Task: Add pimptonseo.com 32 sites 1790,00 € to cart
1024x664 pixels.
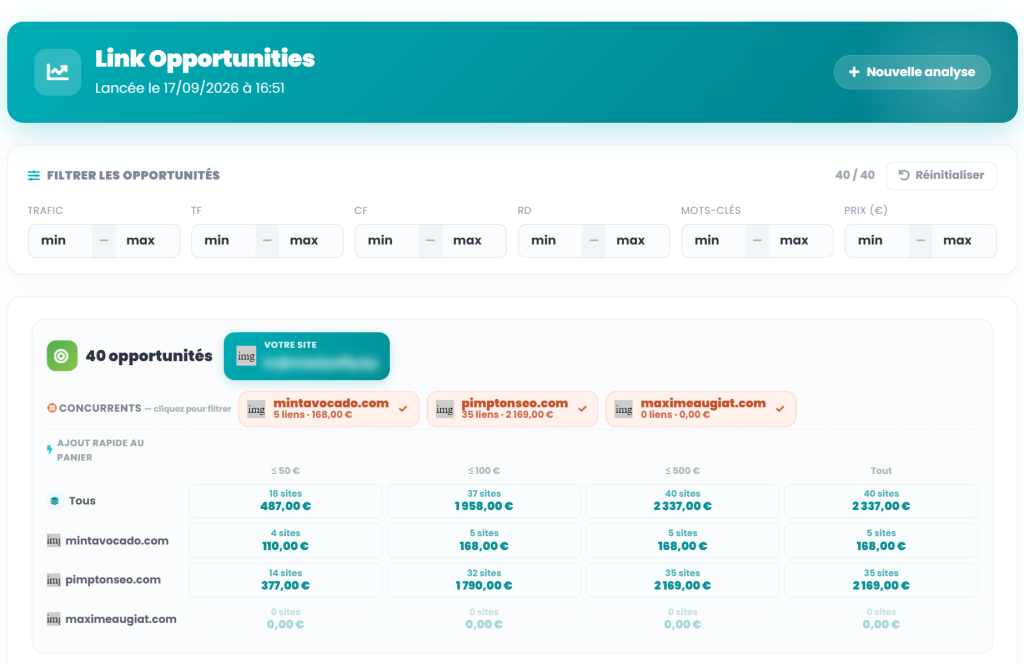Action: click(x=484, y=580)
